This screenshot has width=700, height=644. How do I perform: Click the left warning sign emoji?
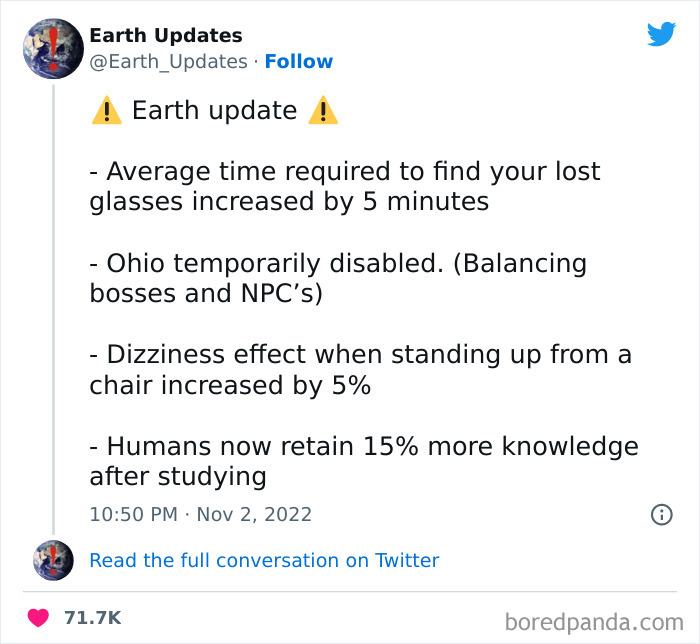click(106, 110)
